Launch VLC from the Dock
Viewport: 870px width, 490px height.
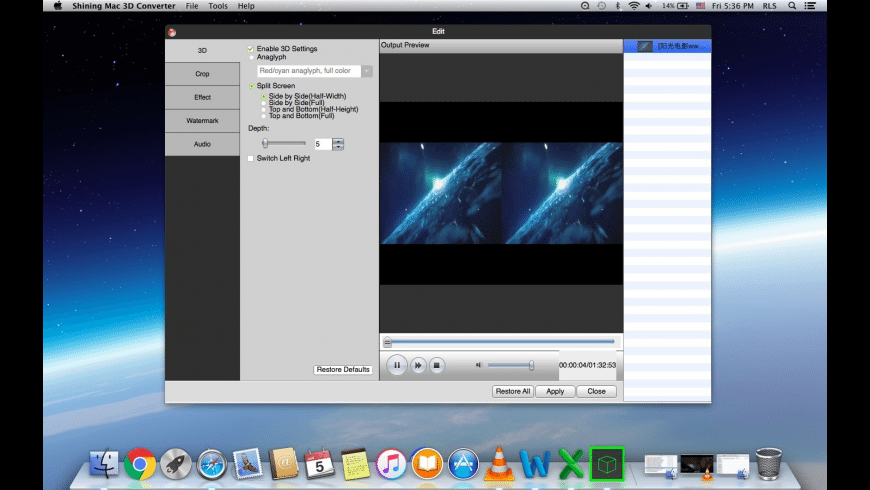(499, 463)
